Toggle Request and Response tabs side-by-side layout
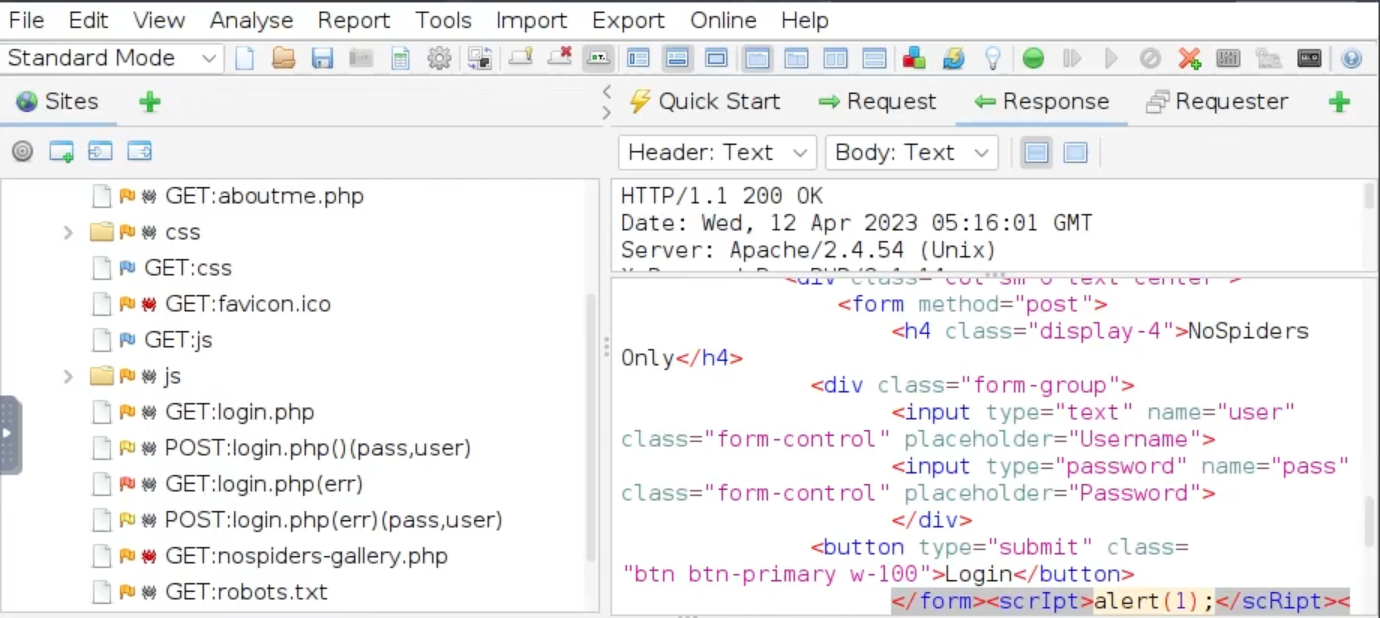Screen dimensions: 1380x618 tap(757, 59)
